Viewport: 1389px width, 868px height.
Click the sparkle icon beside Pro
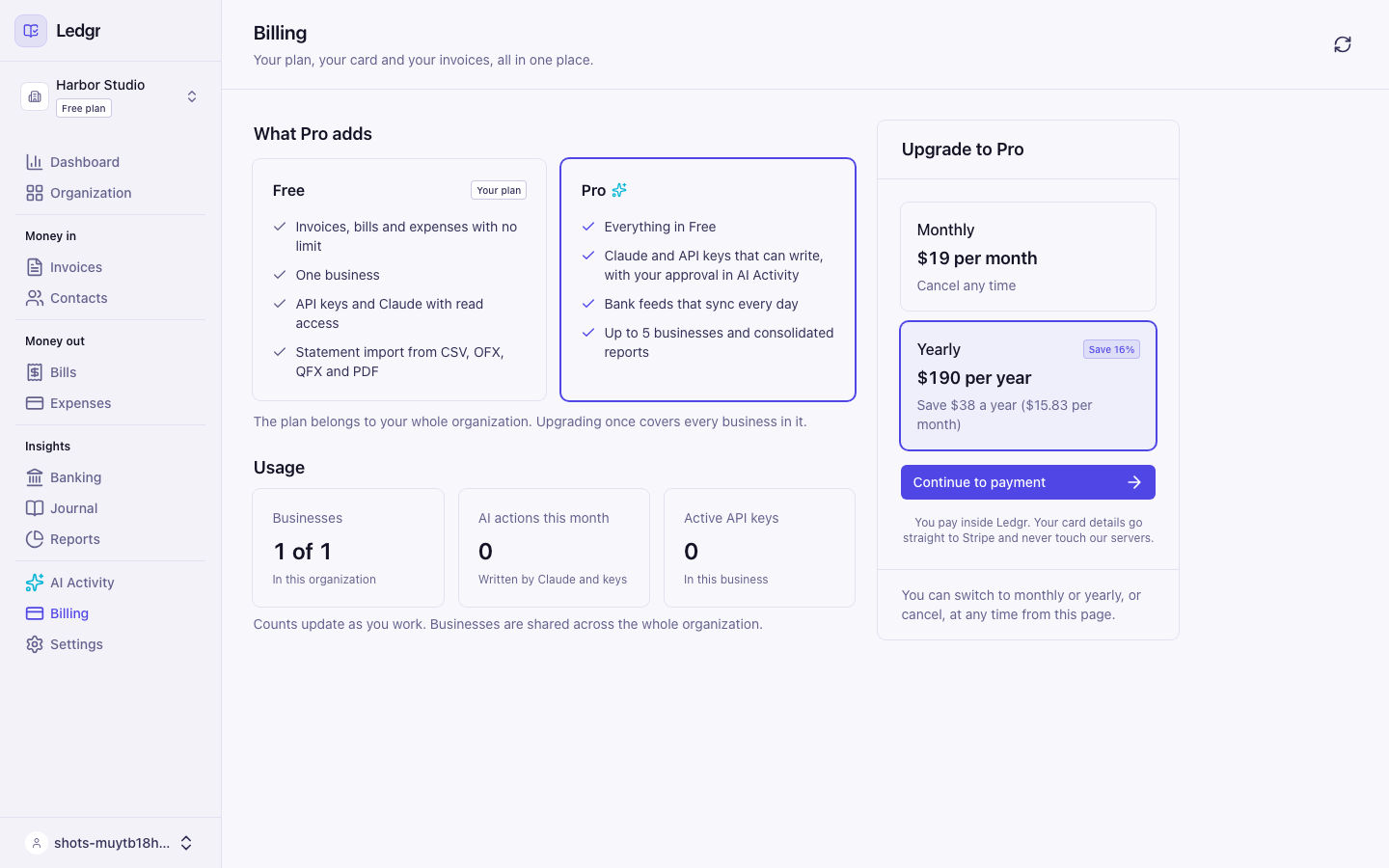coord(619,190)
